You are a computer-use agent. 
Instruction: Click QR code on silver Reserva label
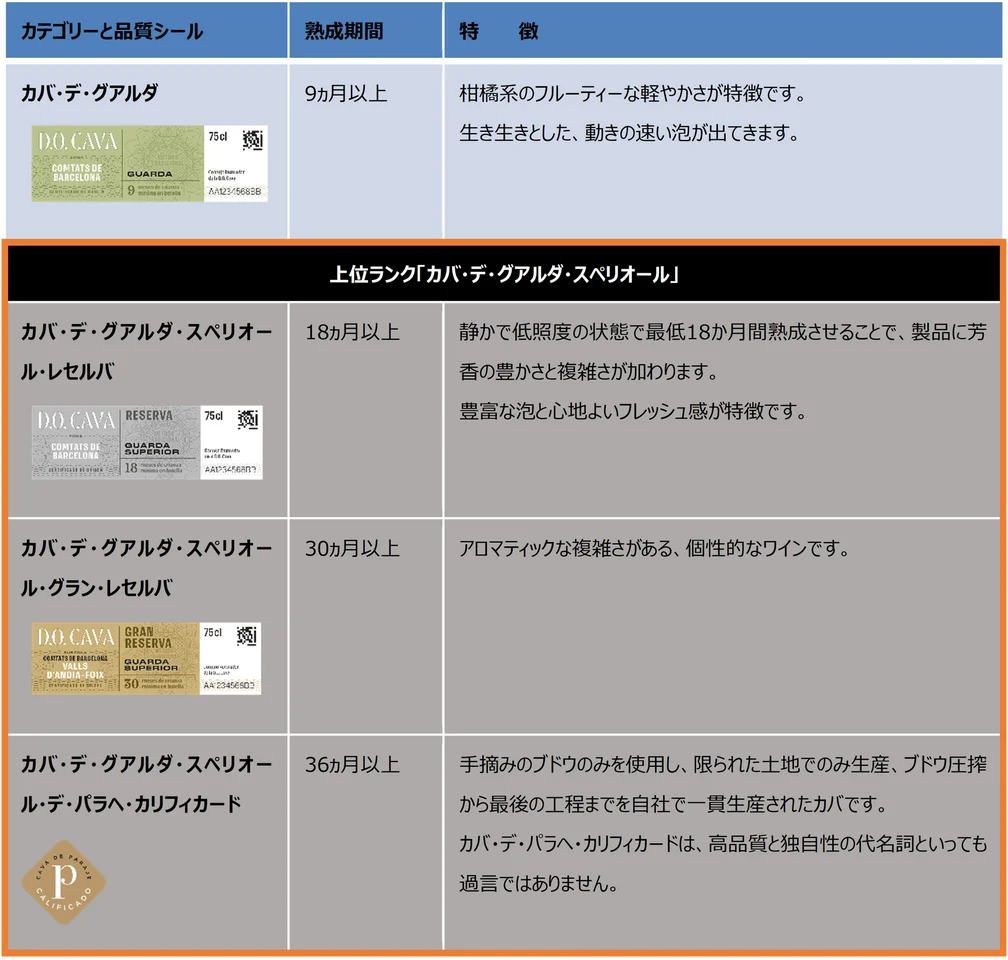247,420
